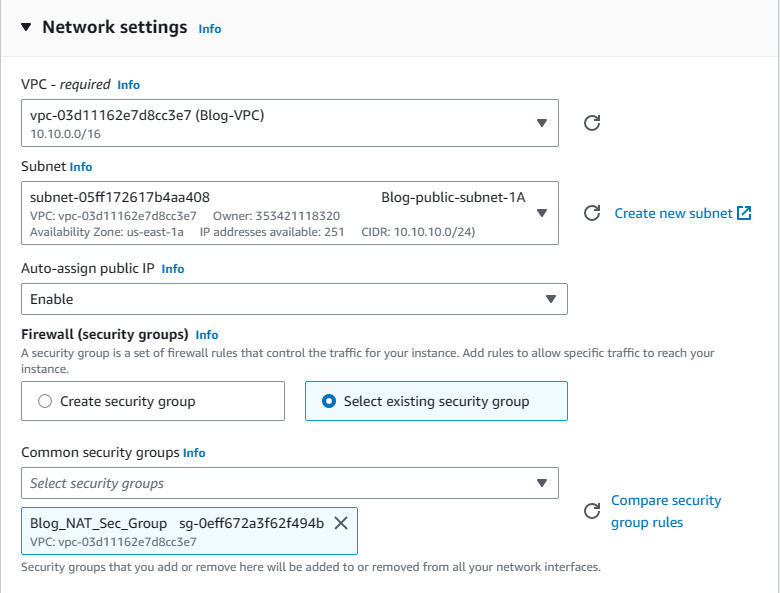Remove Blog_NAT_Sec_Group security group

(341, 523)
